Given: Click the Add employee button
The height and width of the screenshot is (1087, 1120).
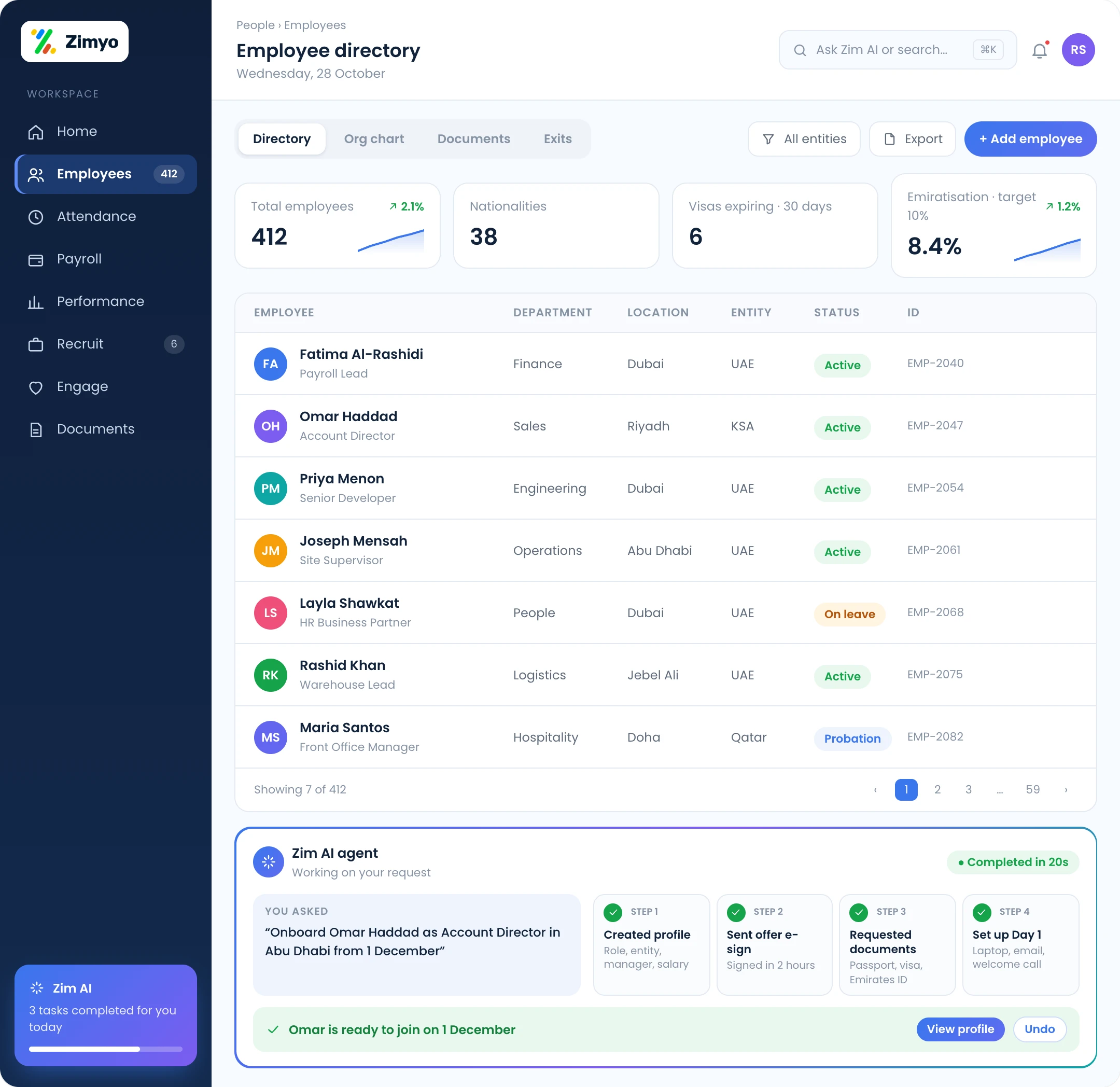Looking at the screenshot, I should pyautogui.click(x=1030, y=139).
